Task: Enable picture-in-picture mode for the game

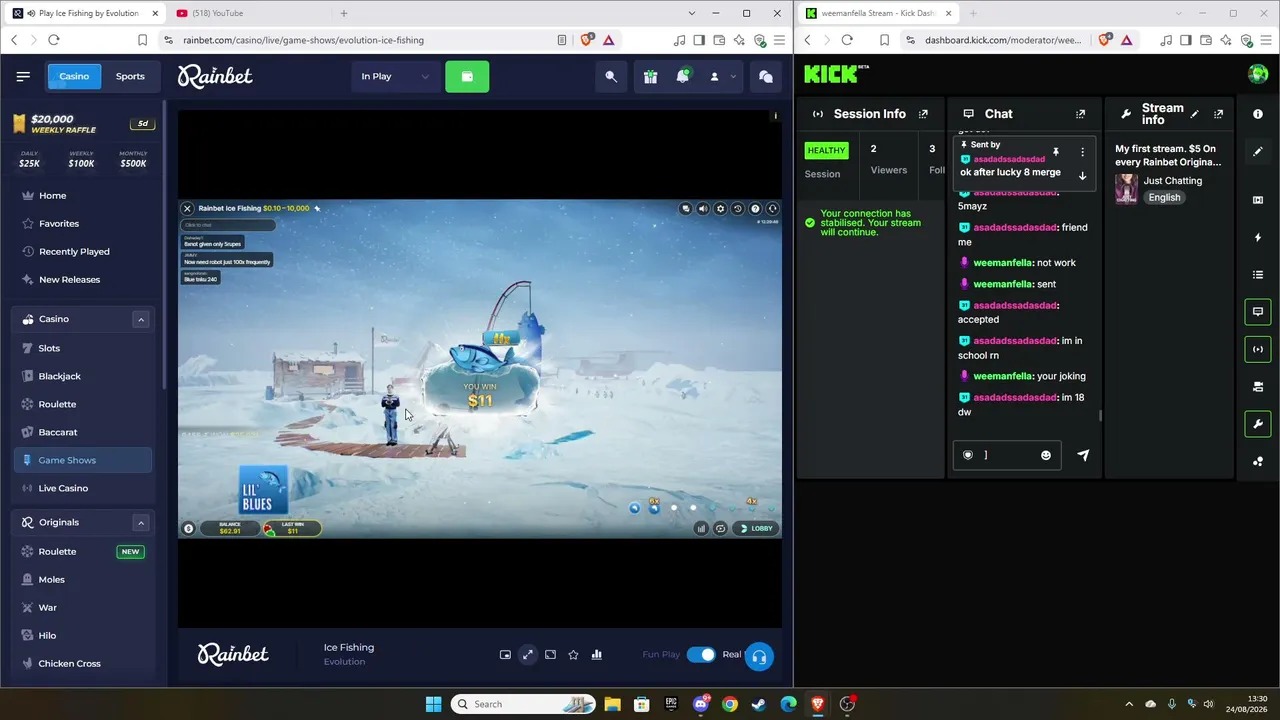Action: (505, 655)
